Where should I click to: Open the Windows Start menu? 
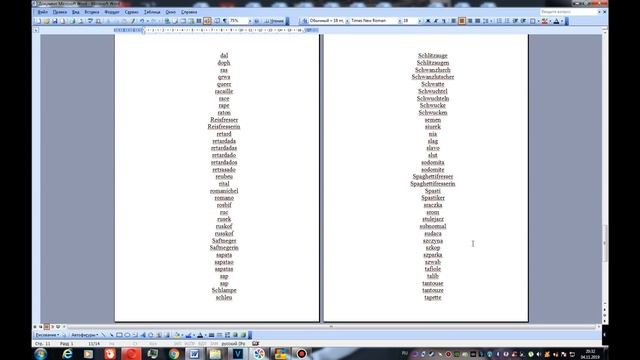(40, 353)
